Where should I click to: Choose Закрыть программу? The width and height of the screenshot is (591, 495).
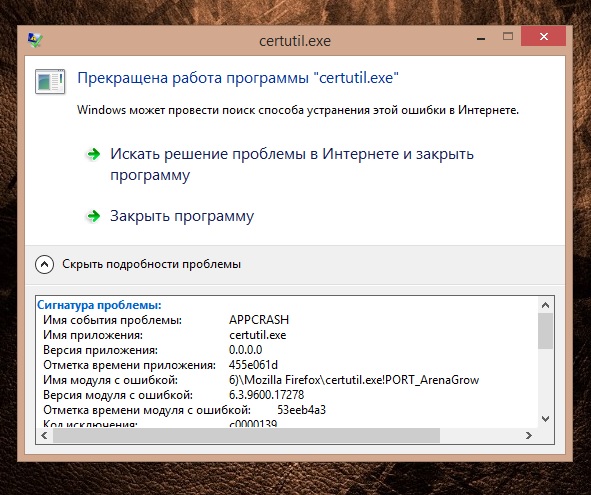point(182,216)
